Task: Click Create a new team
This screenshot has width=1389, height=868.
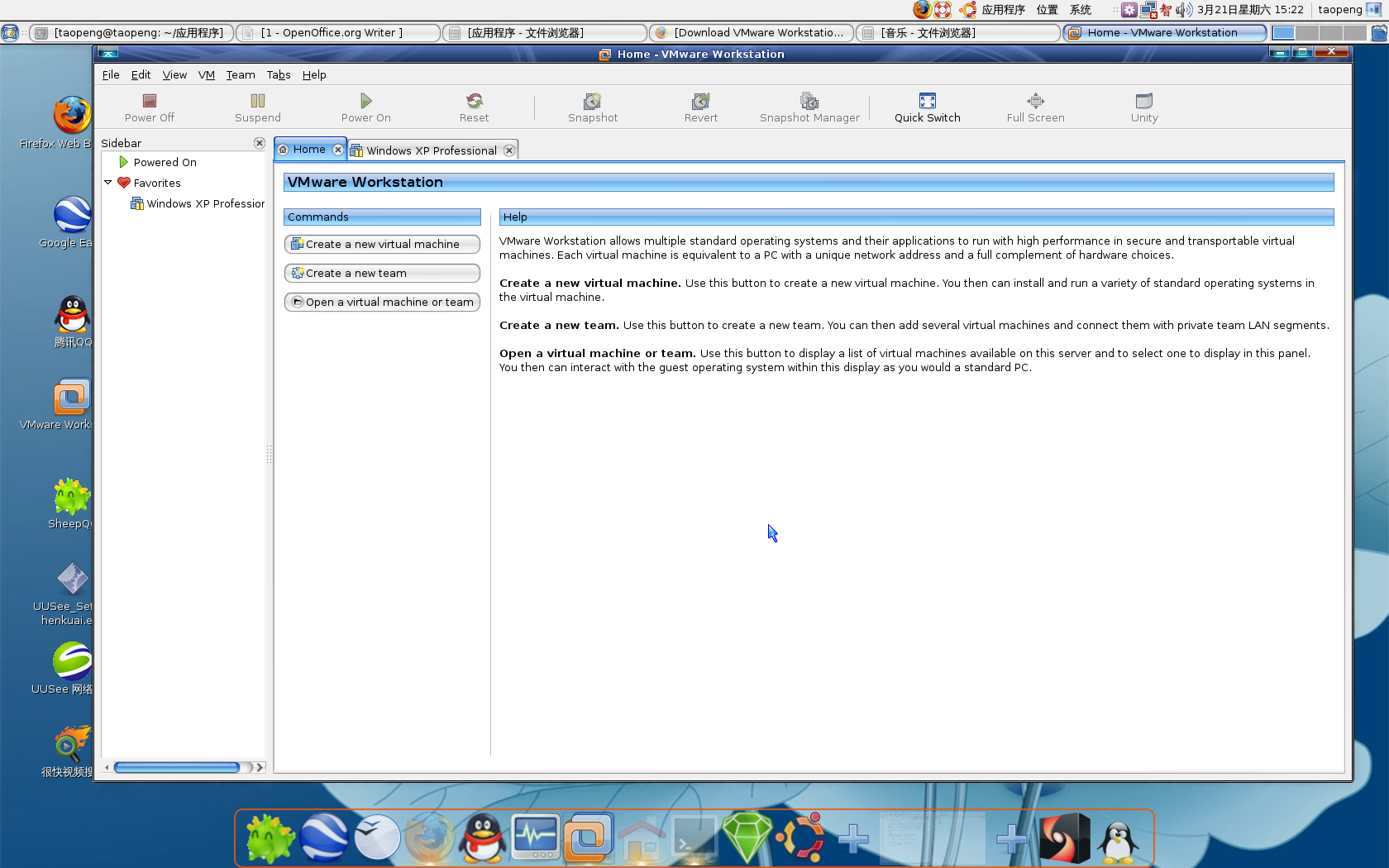Action: [382, 273]
